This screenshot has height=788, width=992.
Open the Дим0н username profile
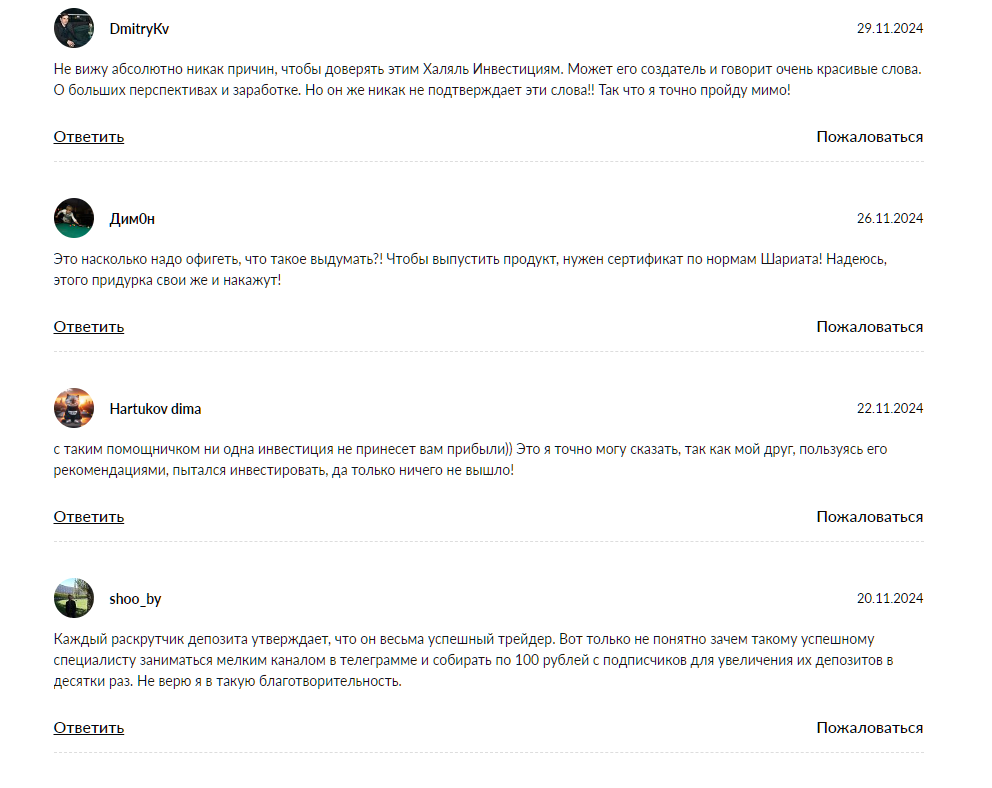click(x=132, y=219)
